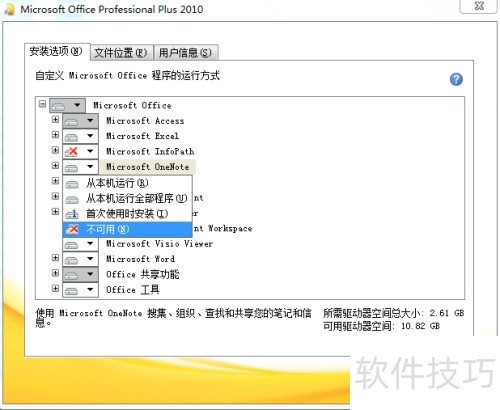500x410 pixels.
Task: Open install dropdown for Microsoft OneNote
Action: [80, 167]
